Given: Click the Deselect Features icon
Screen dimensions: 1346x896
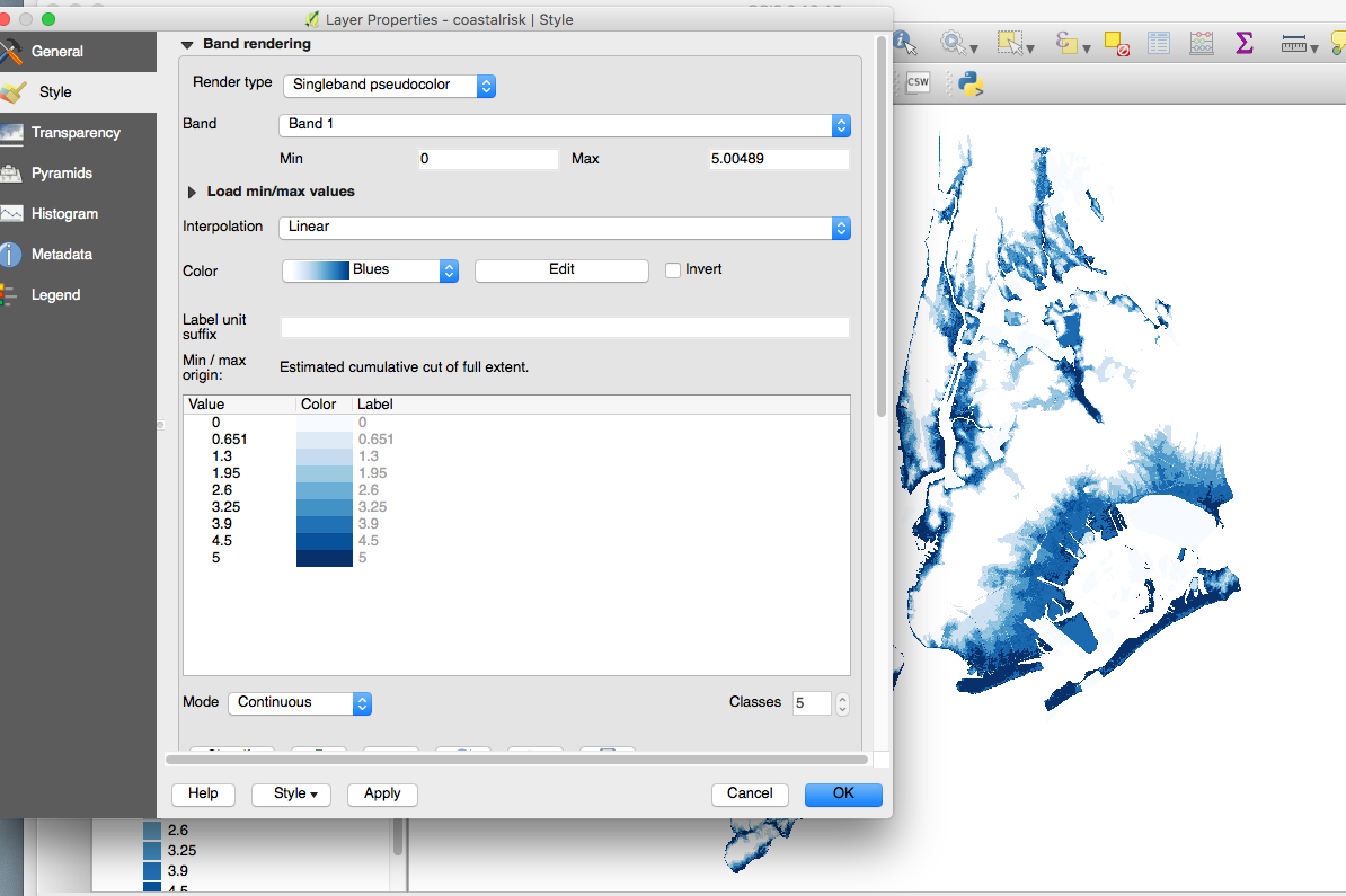Looking at the screenshot, I should tap(1116, 43).
